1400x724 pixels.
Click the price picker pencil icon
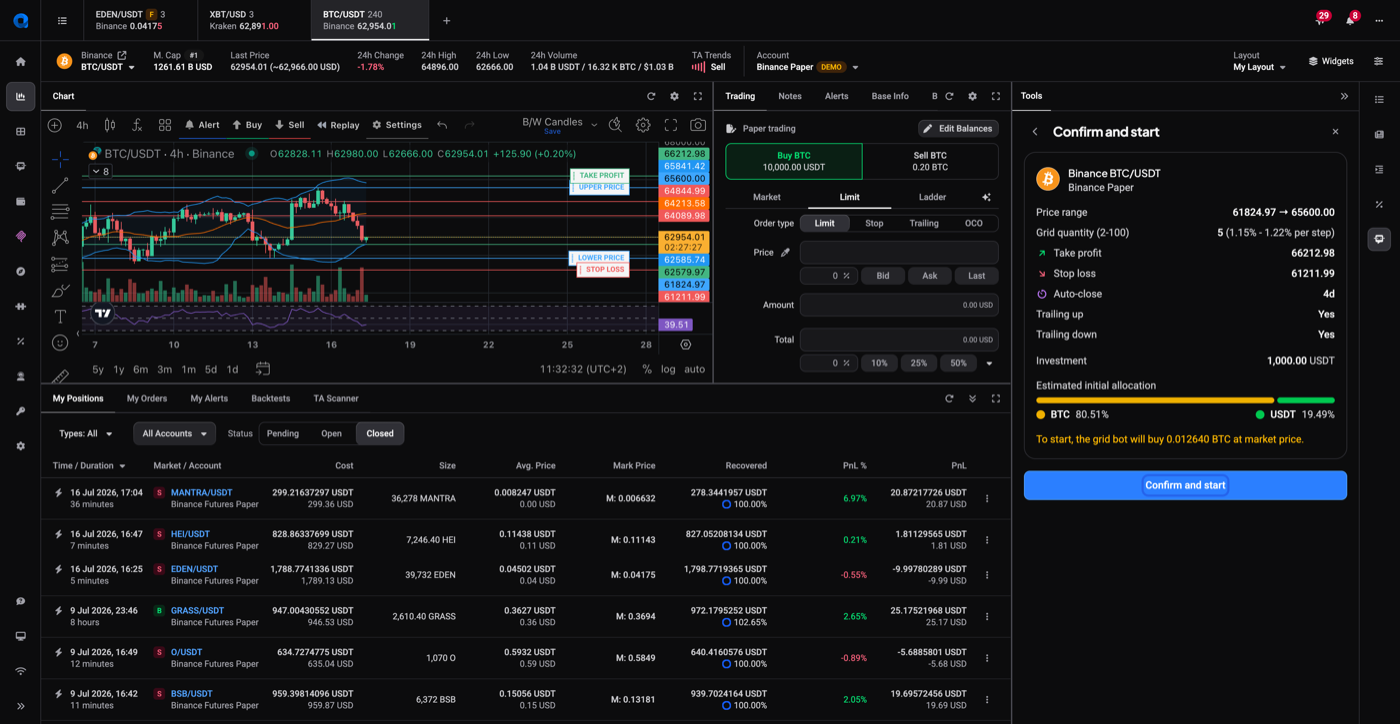coord(786,252)
